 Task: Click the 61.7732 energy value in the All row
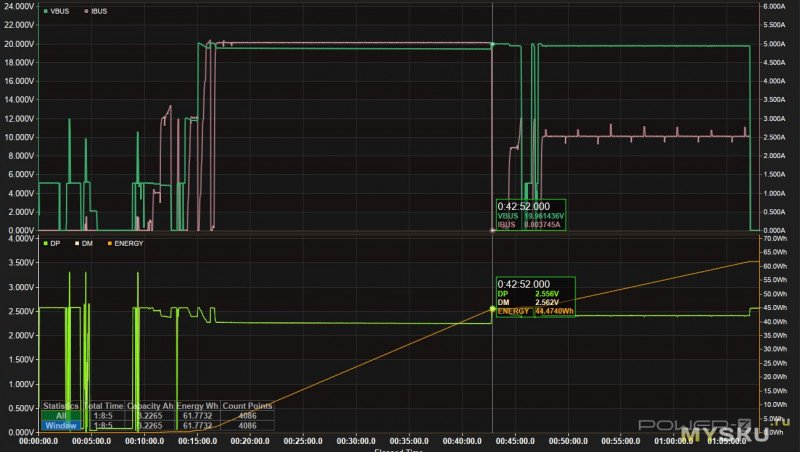coord(199,415)
